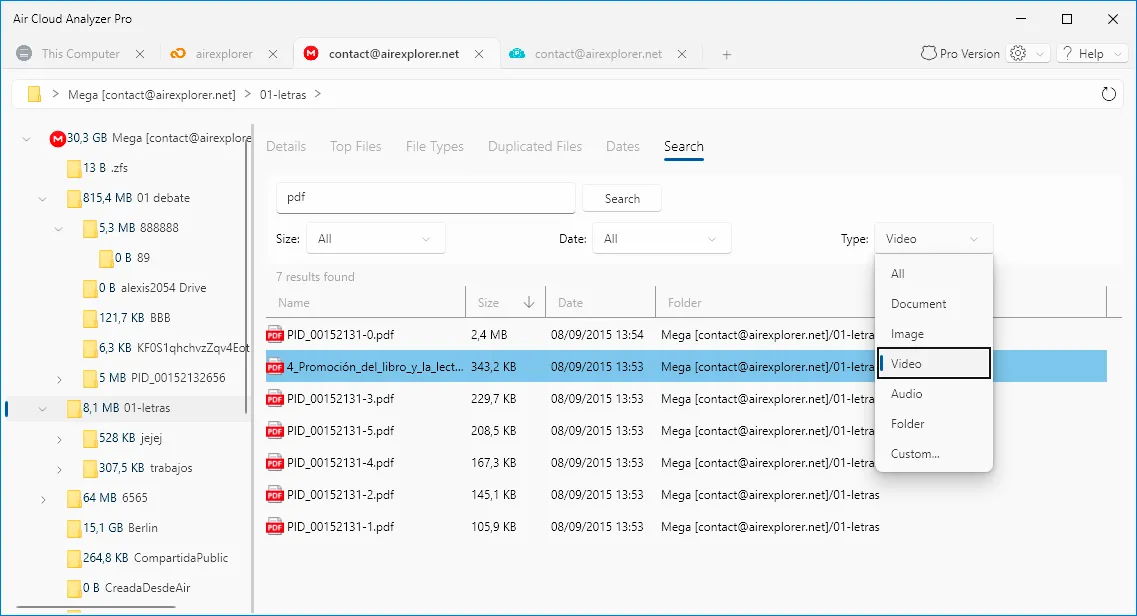Open the settings dropdown arrow
Screen dimensions: 1137x616
click(x=1040, y=54)
